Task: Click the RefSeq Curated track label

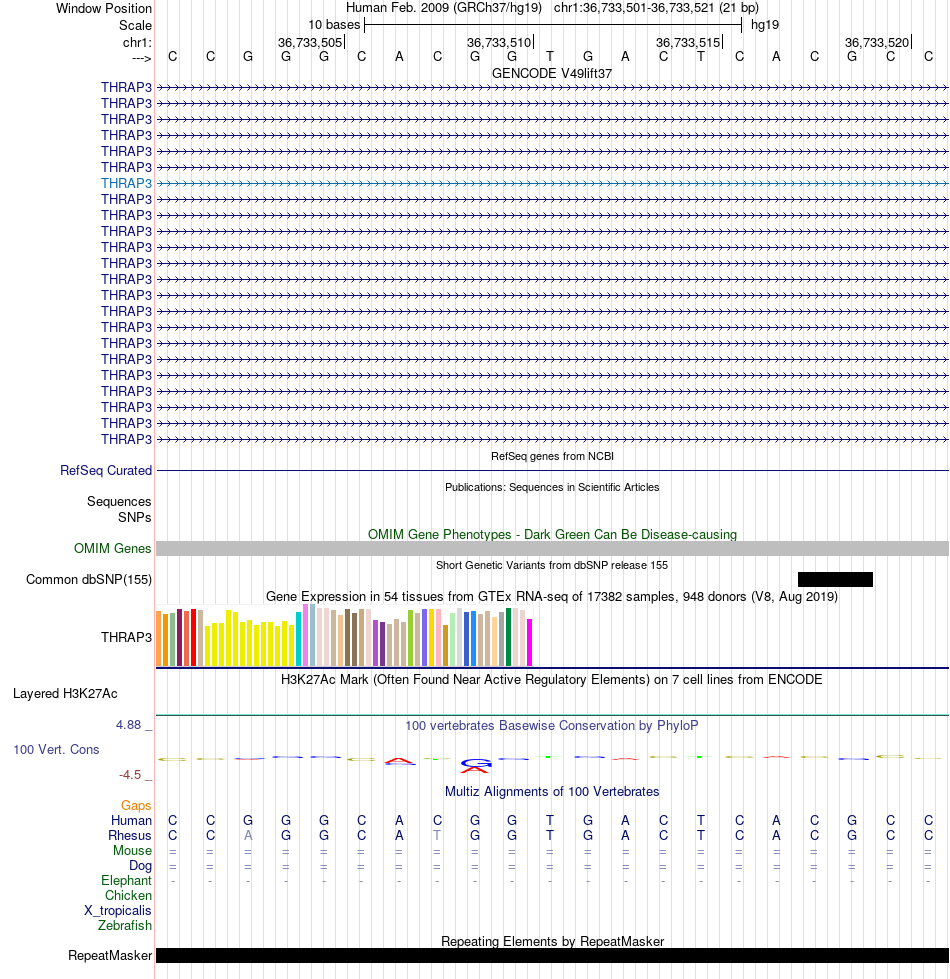Action: (x=106, y=471)
